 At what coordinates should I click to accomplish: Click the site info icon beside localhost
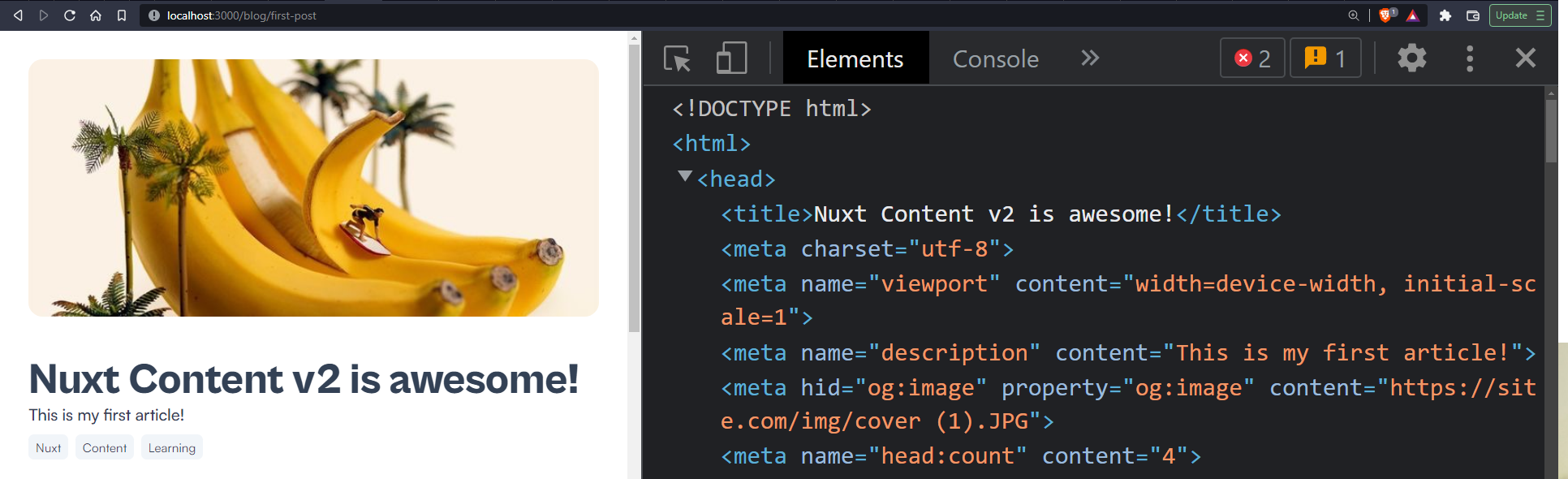coord(154,15)
